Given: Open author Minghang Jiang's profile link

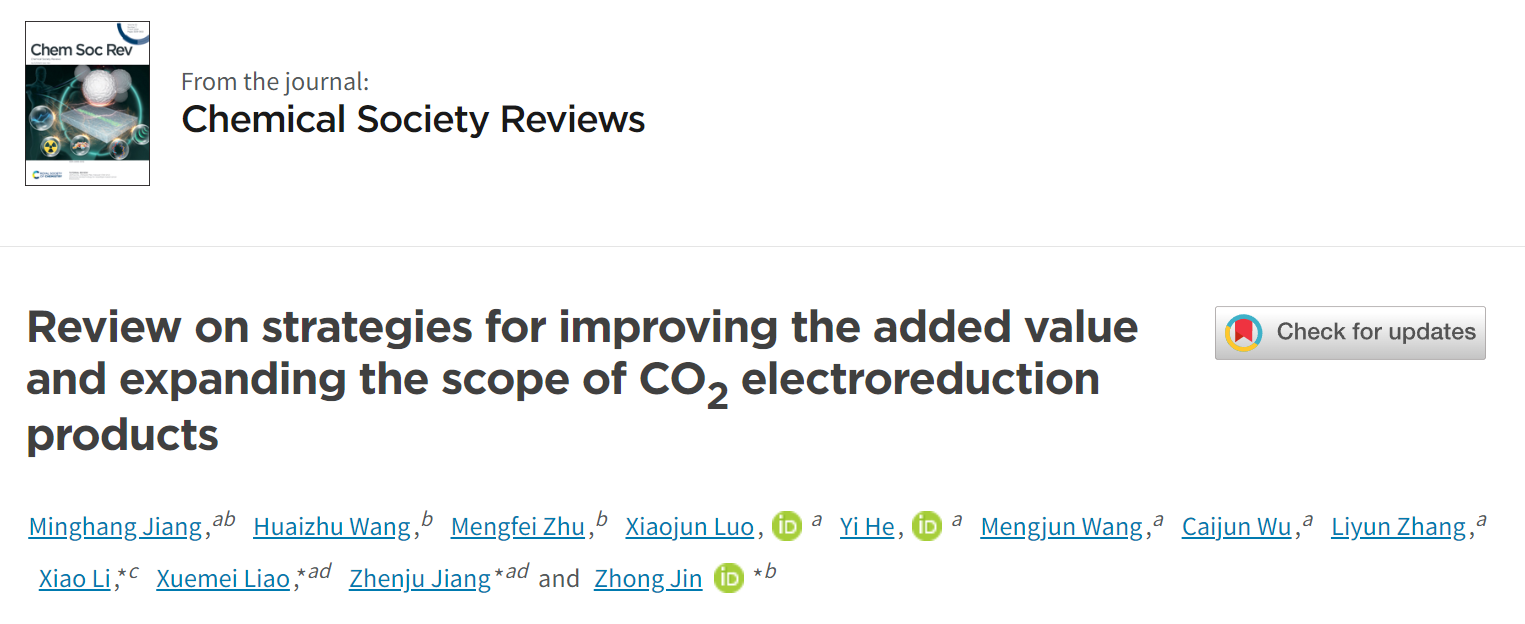Looking at the screenshot, I should coord(115,527).
